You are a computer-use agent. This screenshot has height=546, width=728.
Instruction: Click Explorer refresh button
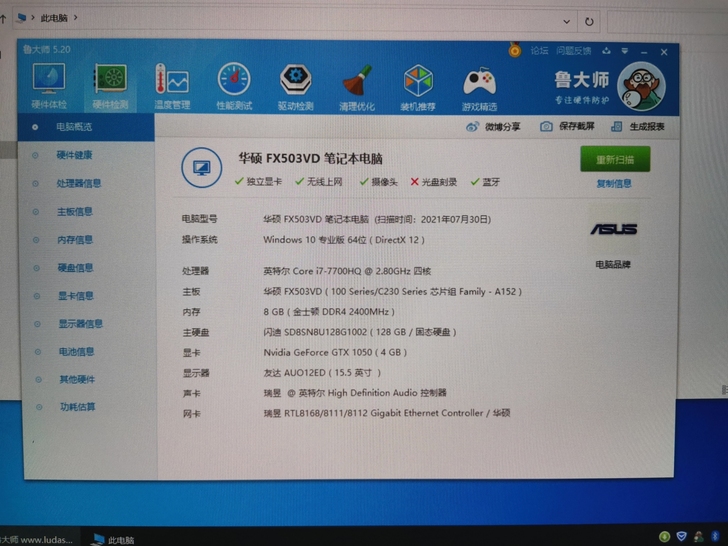pyautogui.click(x=589, y=21)
